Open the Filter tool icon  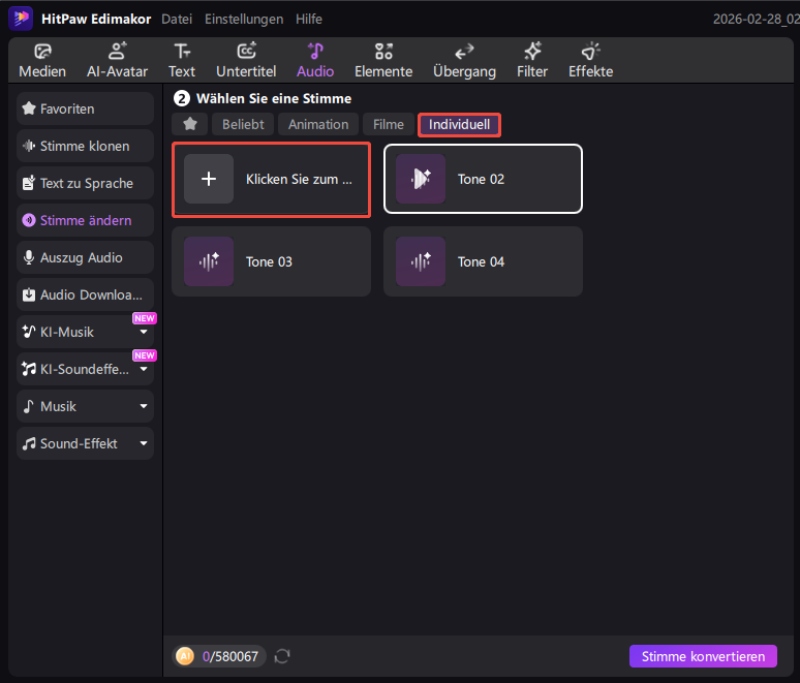coord(532,52)
